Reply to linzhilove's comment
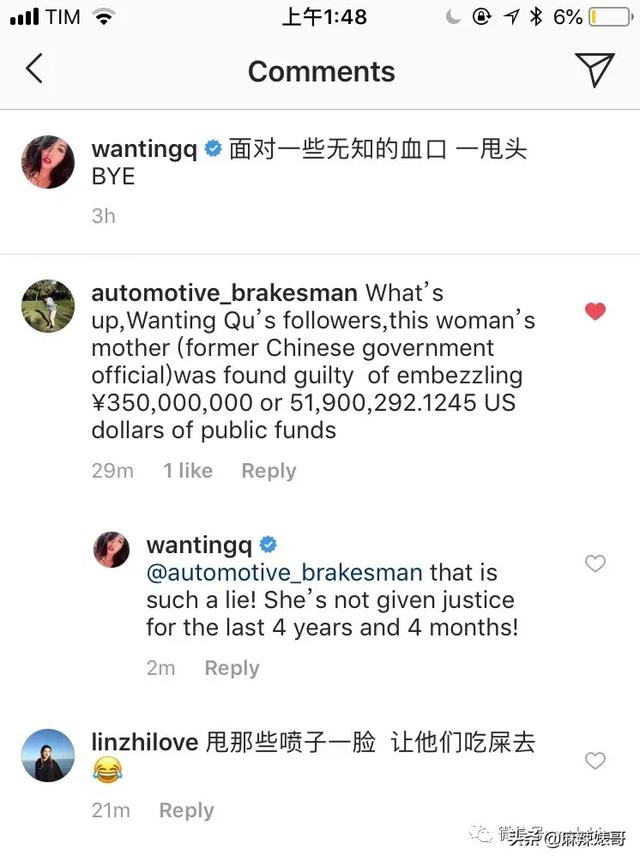Image resolution: width=640 pixels, height=861 pixels. click(186, 810)
